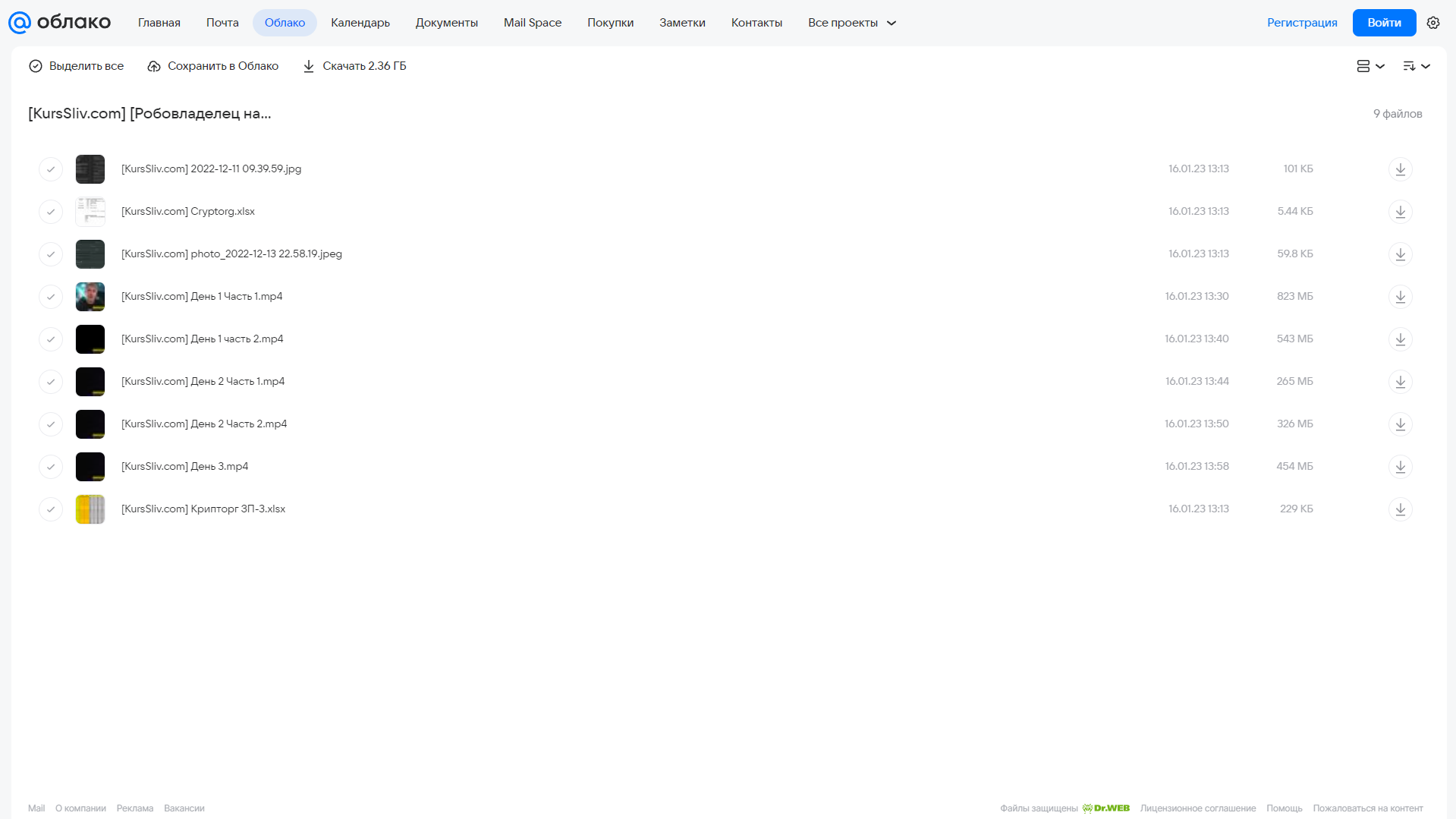Select the checkbox beside День 1 часть 2.mp4
The width and height of the screenshot is (1456, 819).
tap(51, 339)
